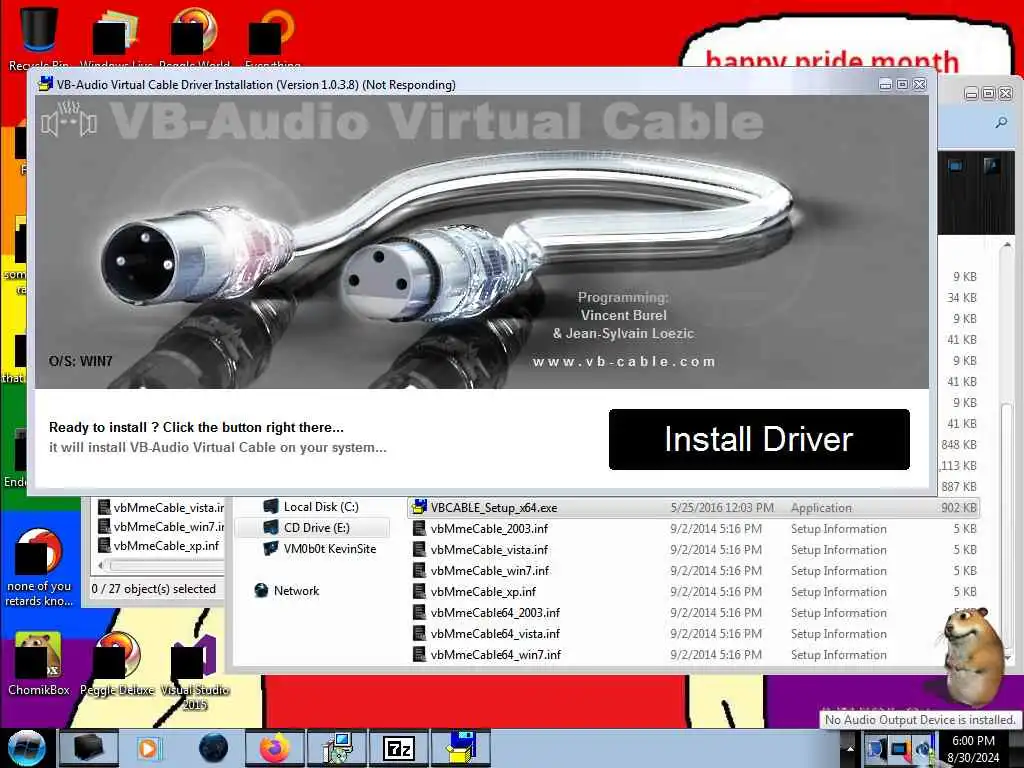Select vbMmeCable64_2003.inf file row
Screen dimensions: 1024x768
[693, 612]
